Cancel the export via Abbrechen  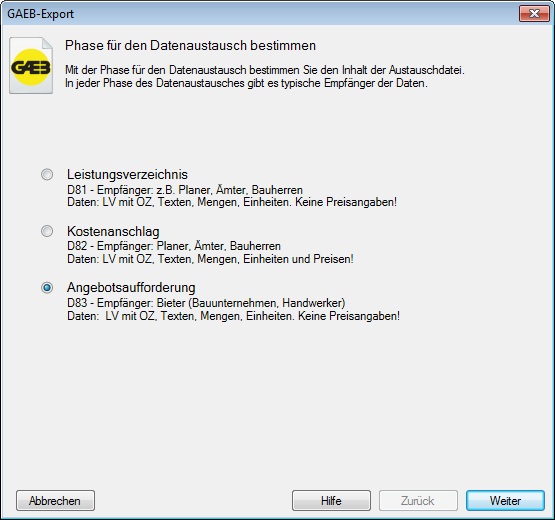click(x=55, y=501)
